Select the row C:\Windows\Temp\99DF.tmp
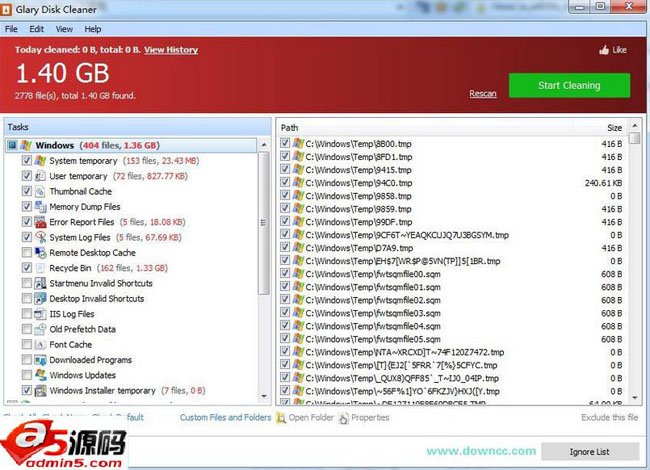Image resolution: width=650 pixels, height=470 pixels. [x=453, y=222]
